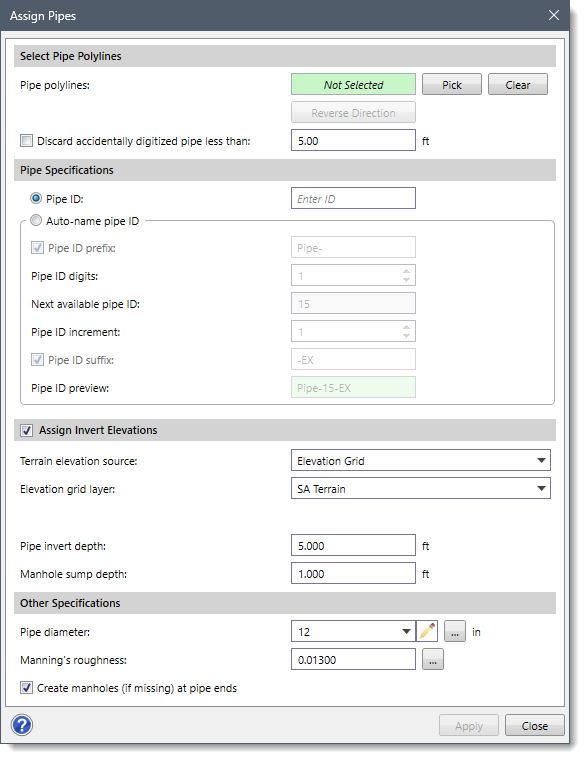Click the pencil icon beside Pipe diameter

pyautogui.click(x=427, y=632)
